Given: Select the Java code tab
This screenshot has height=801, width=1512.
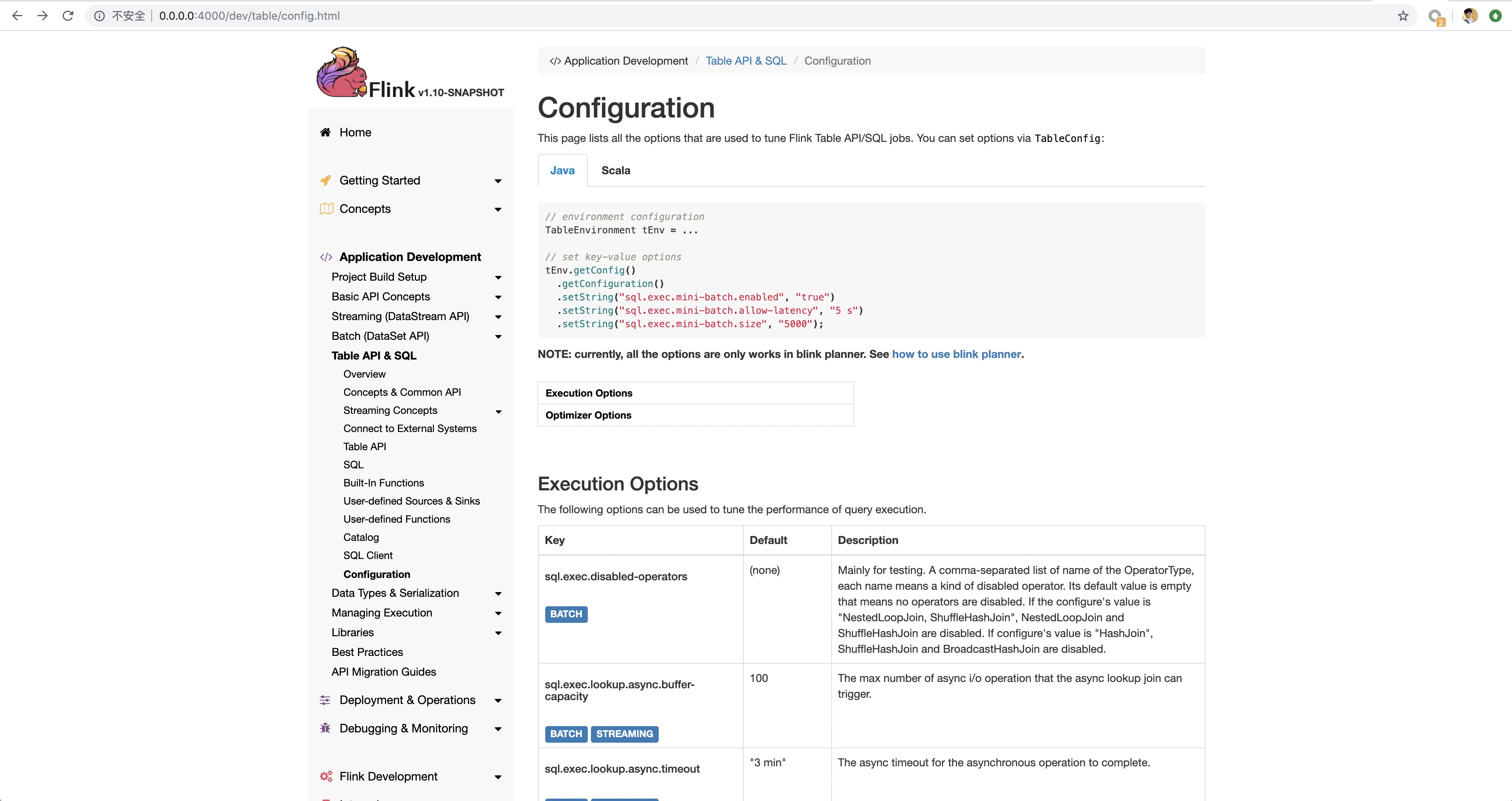Looking at the screenshot, I should point(562,170).
